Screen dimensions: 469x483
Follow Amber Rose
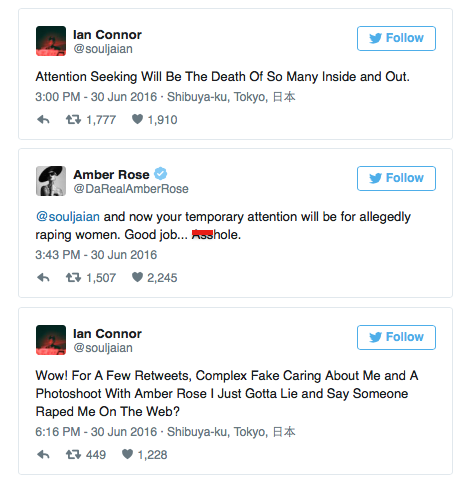point(396,178)
